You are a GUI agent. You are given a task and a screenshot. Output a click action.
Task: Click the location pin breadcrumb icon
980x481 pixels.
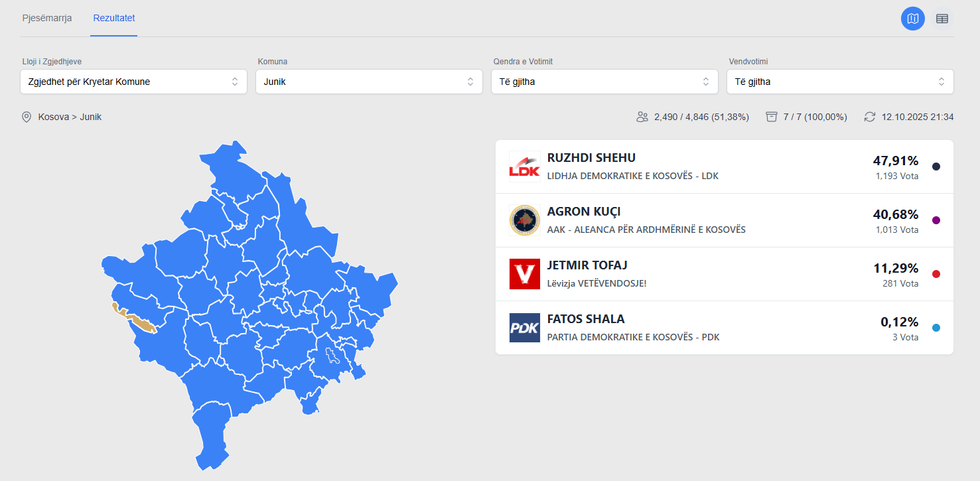click(27, 117)
